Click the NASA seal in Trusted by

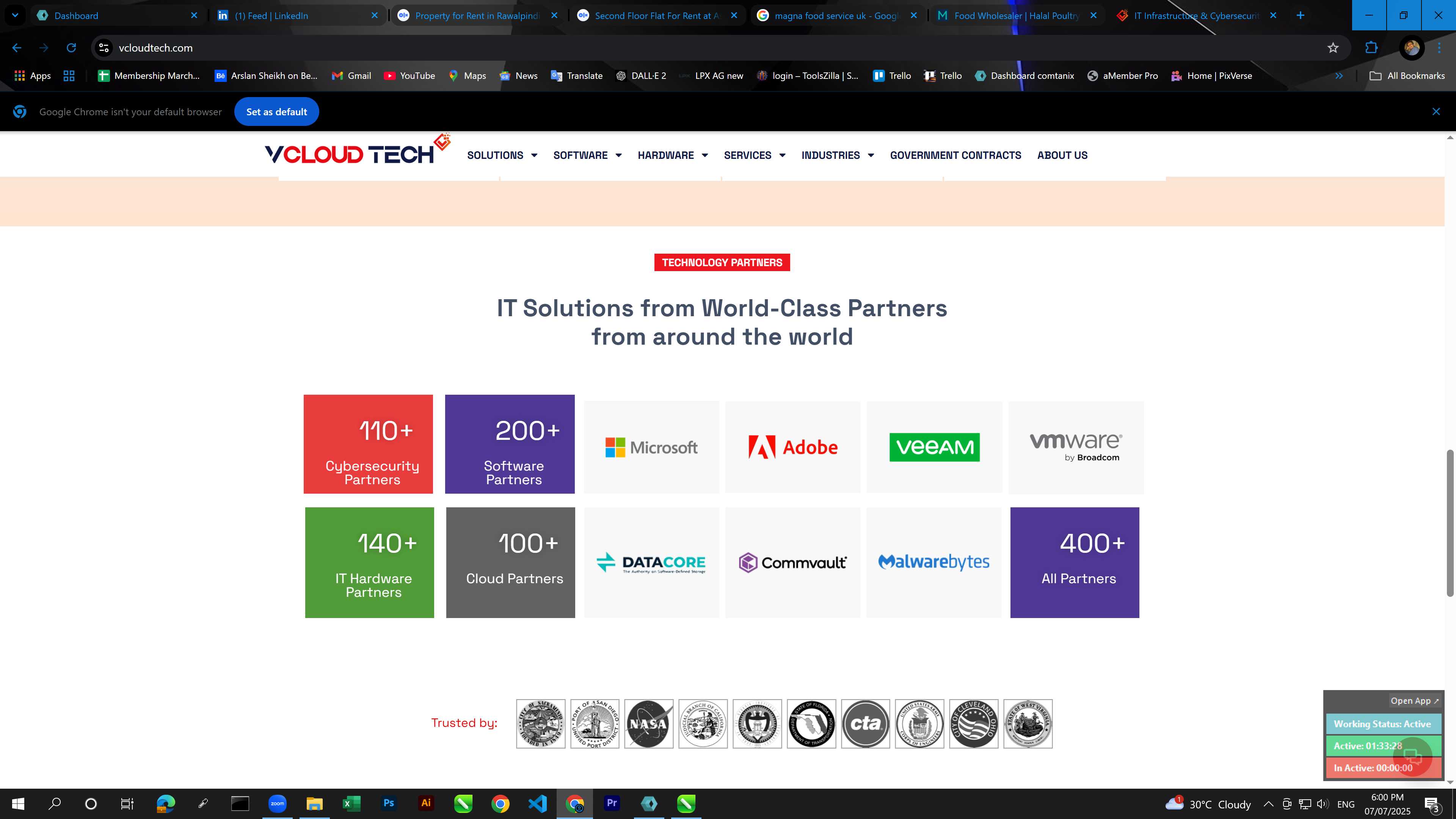tap(649, 723)
